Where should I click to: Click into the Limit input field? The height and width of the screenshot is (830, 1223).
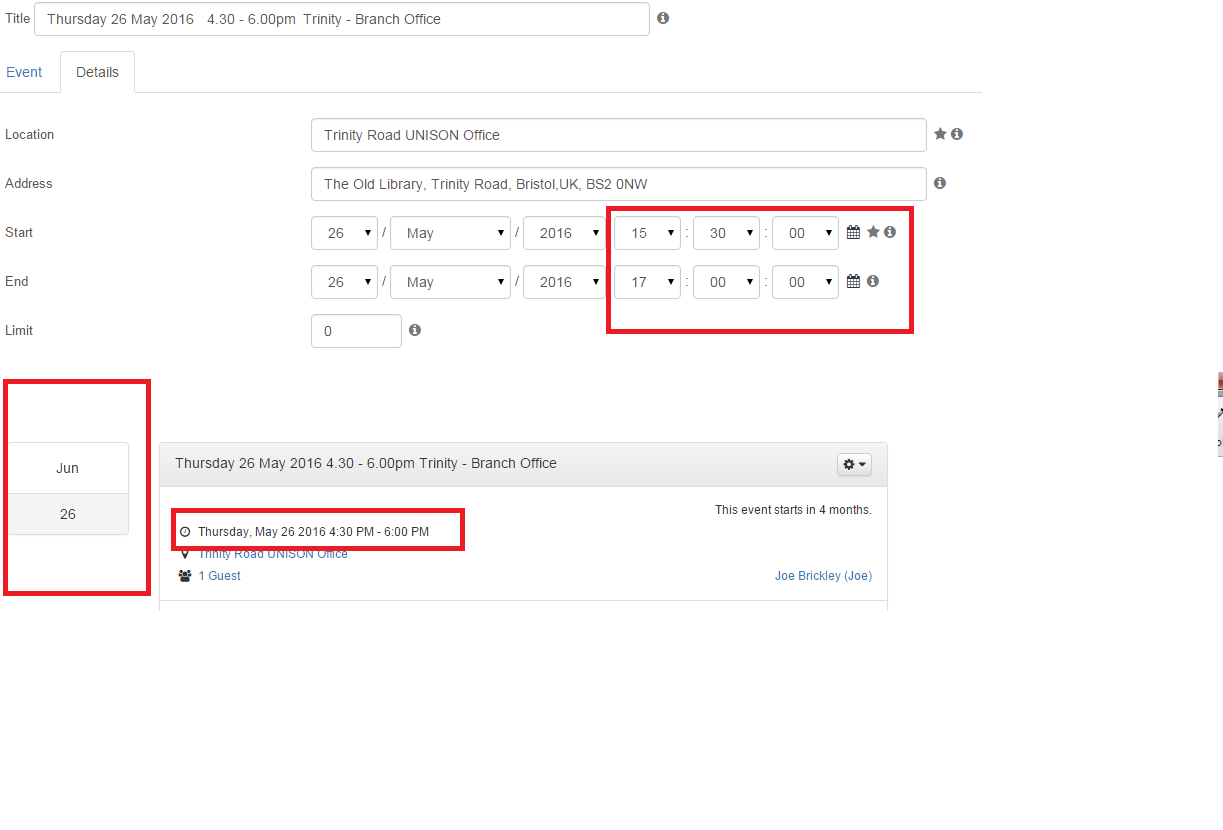click(x=356, y=331)
